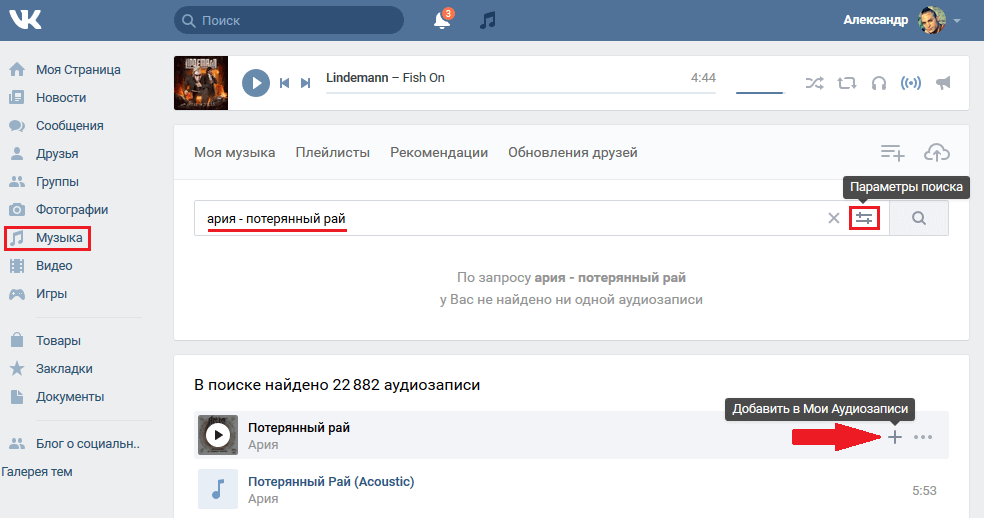
Task: Open the notifications bell
Action: pos(442,20)
